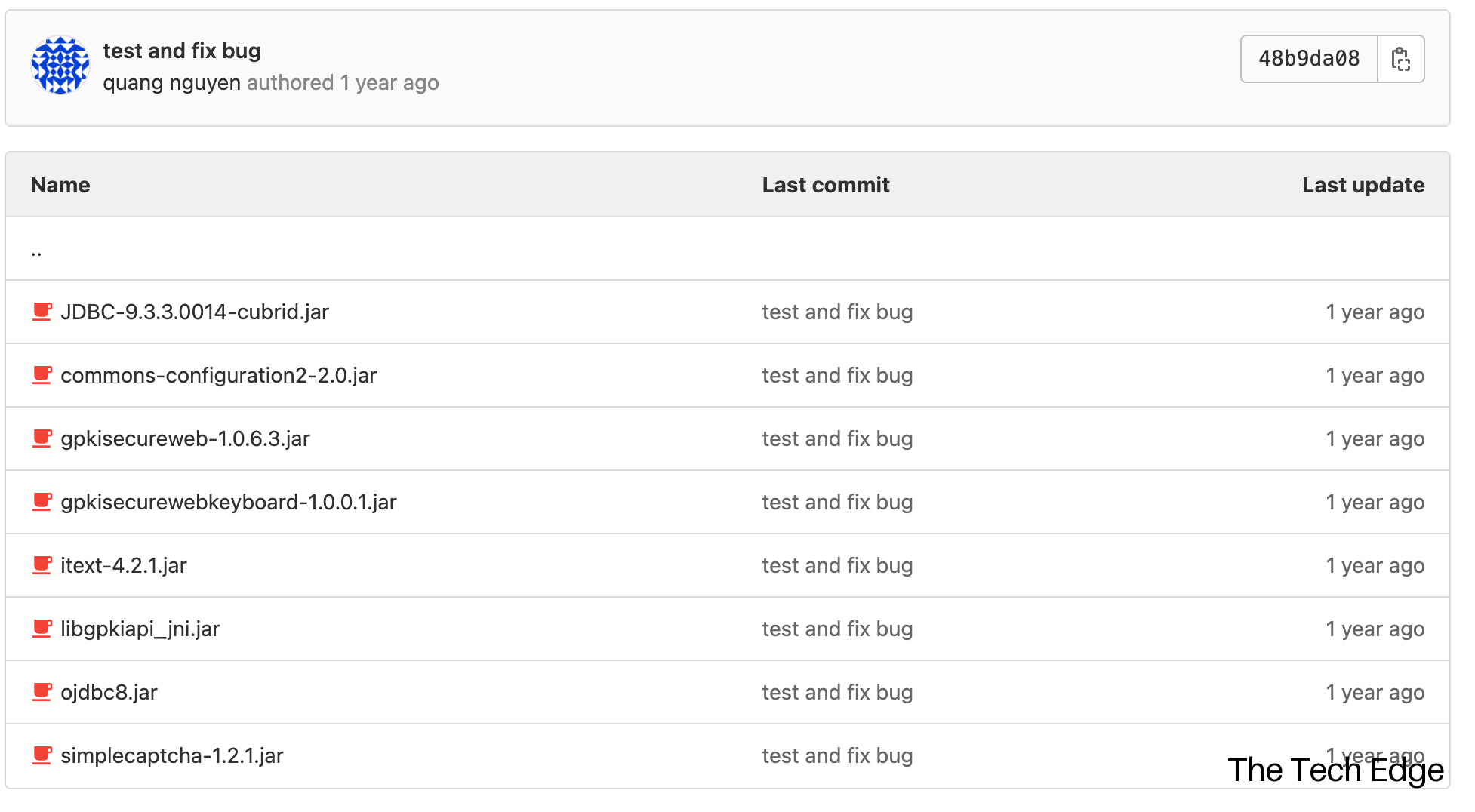Open the 'test and fix bug' commit title

[x=182, y=51]
